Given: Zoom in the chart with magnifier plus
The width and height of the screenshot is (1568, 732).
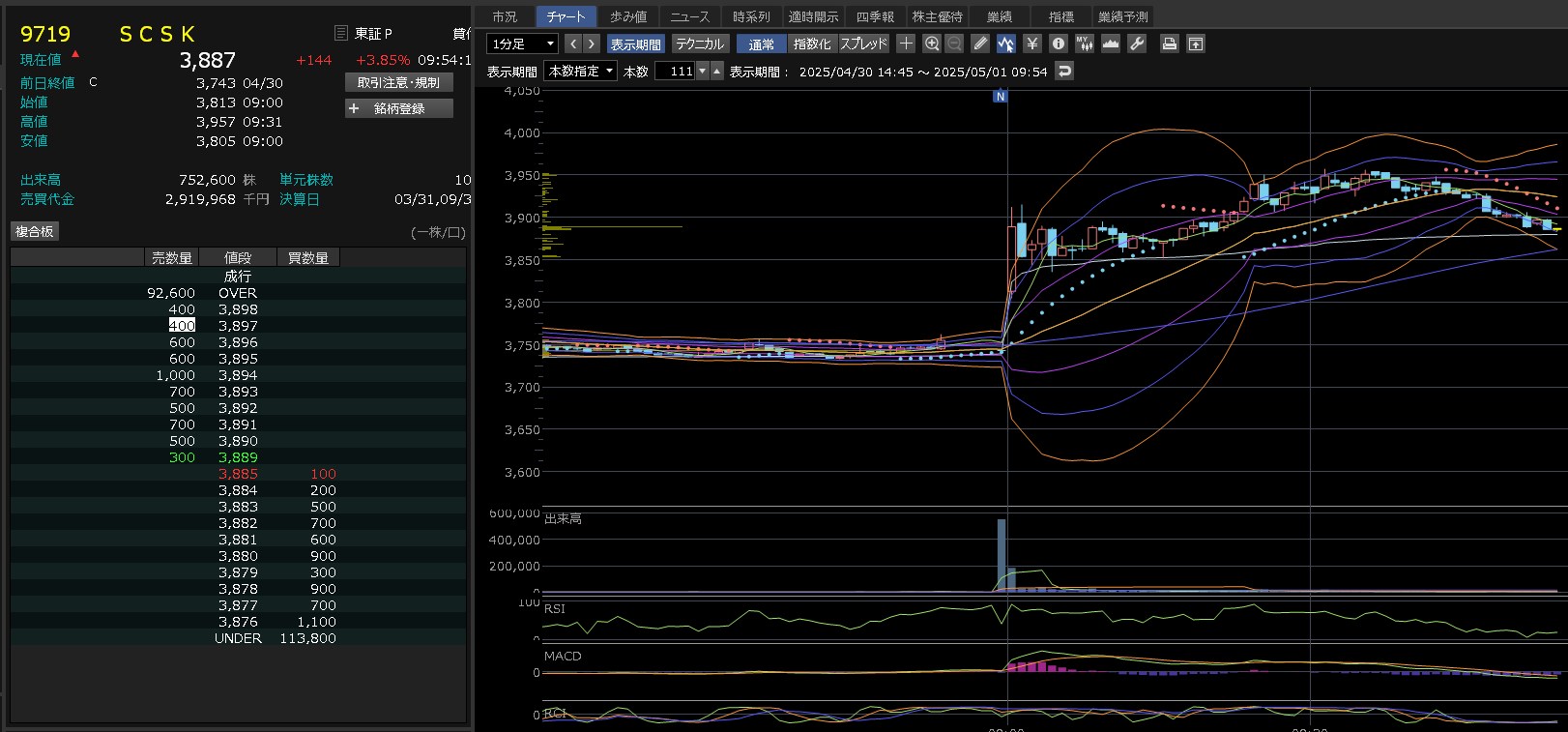Looking at the screenshot, I should click(932, 44).
